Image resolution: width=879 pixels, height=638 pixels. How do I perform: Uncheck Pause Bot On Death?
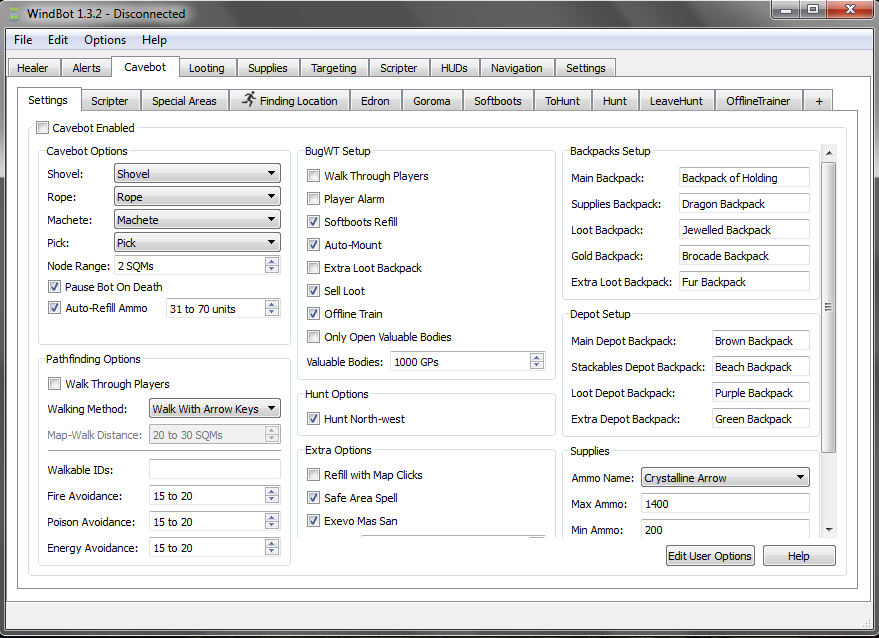(53, 287)
